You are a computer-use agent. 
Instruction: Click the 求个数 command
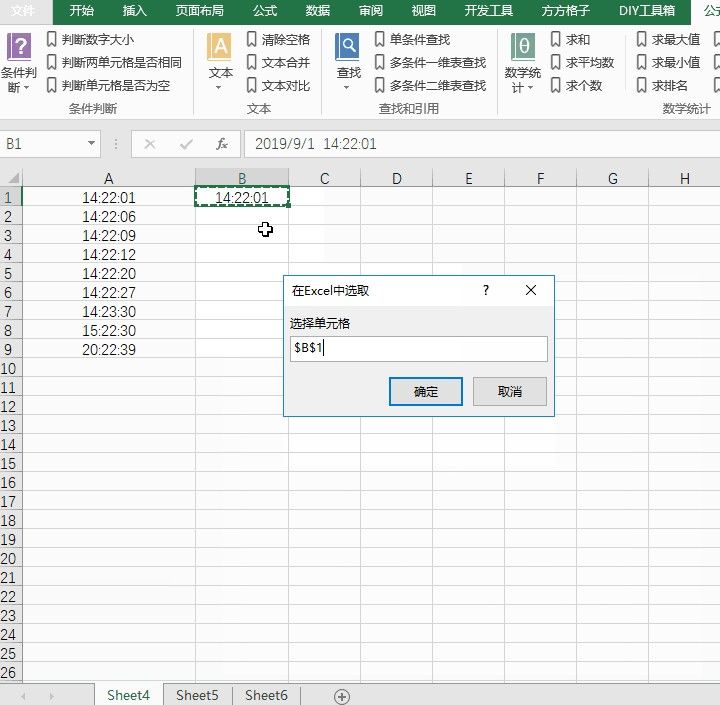576,85
